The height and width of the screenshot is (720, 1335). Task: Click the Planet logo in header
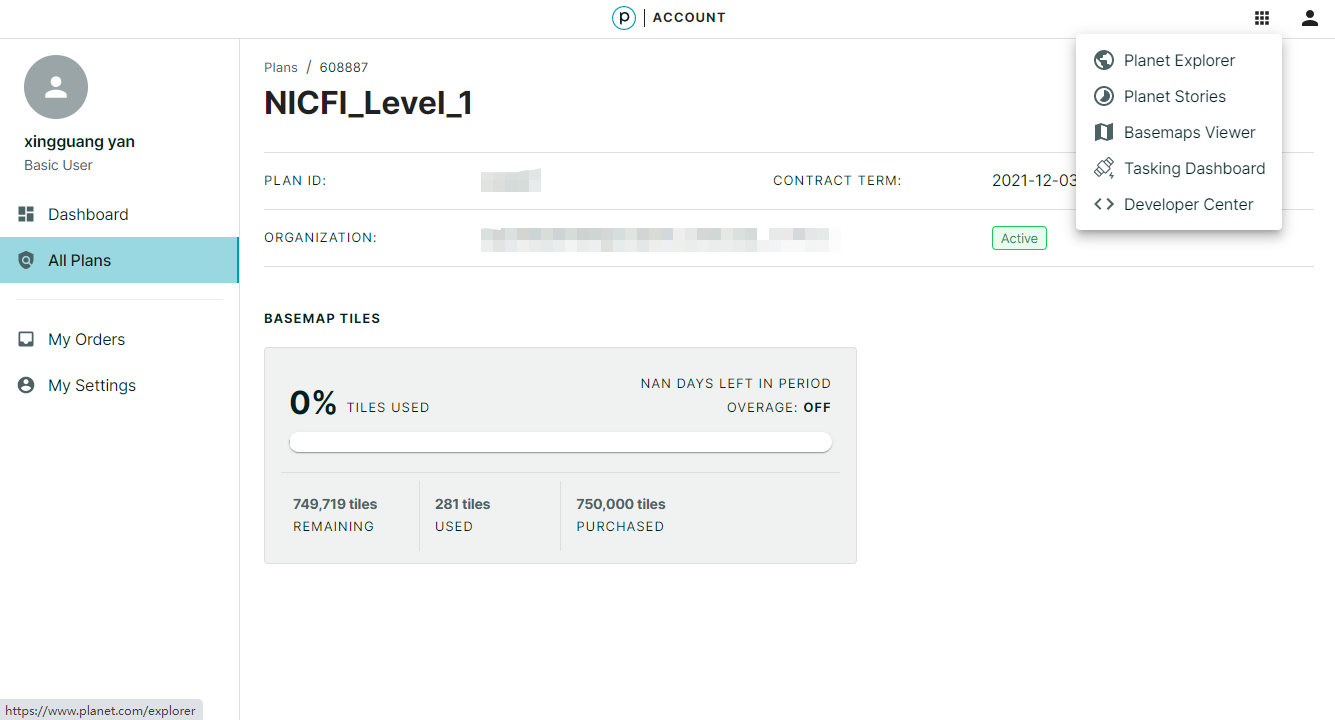point(624,18)
